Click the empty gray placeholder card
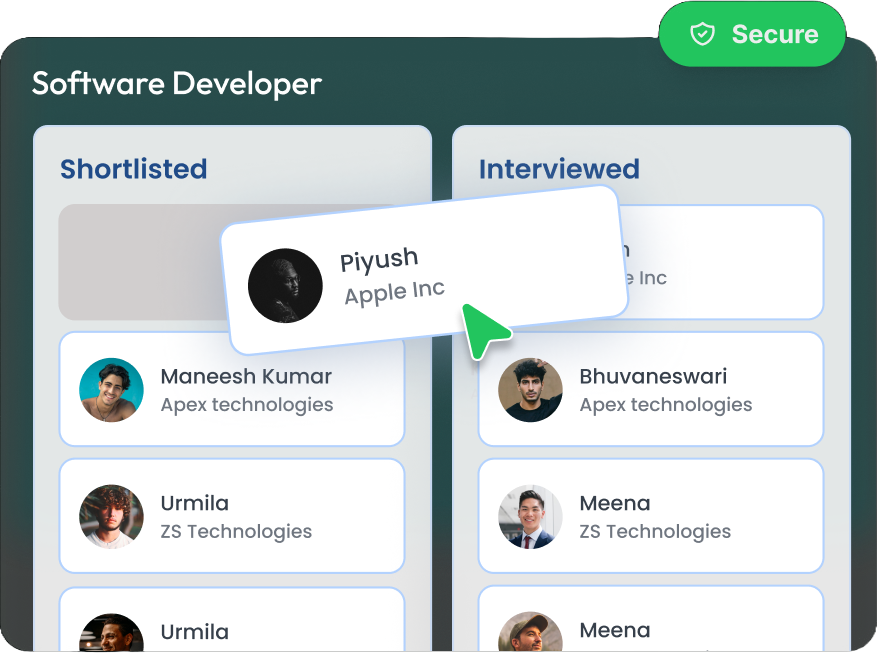 coord(140,262)
